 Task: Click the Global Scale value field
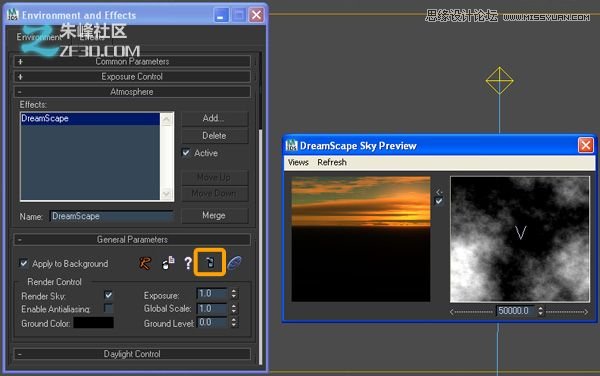(x=212, y=308)
